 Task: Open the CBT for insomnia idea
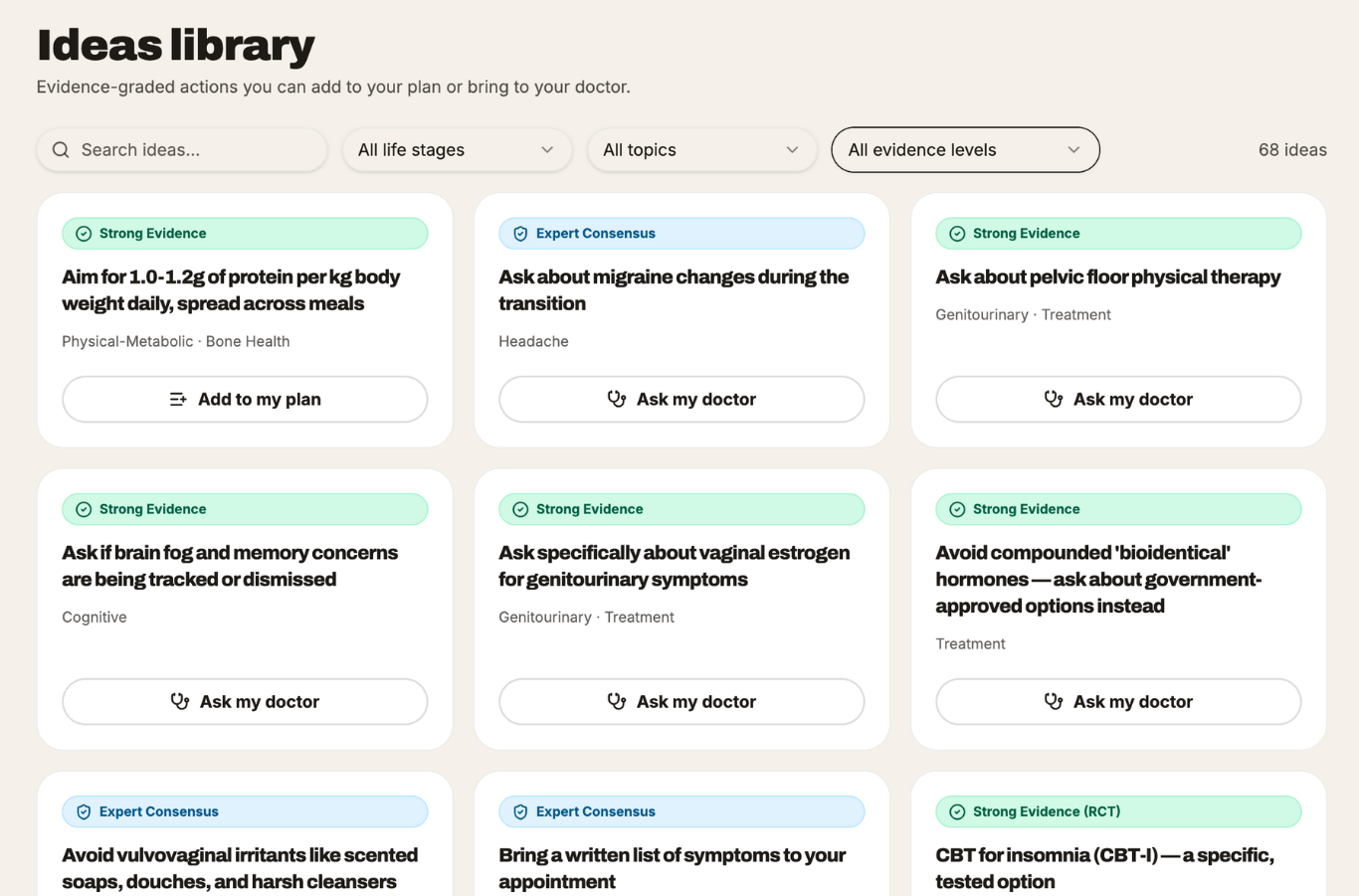pos(1104,868)
